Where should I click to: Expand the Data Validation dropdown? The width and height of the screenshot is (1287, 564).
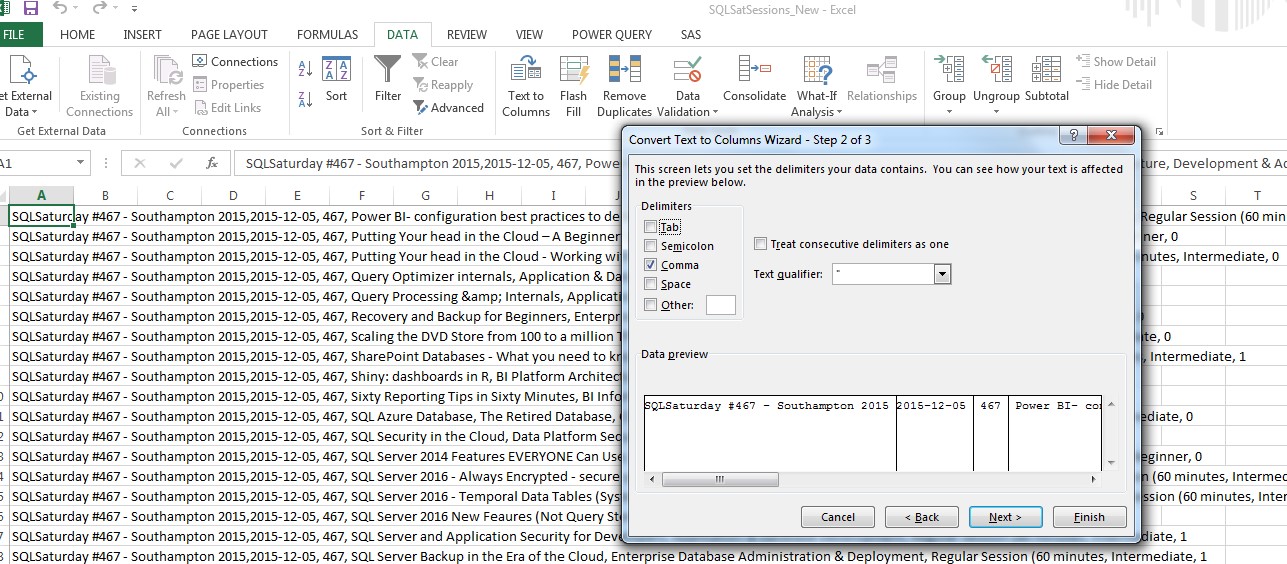point(715,112)
